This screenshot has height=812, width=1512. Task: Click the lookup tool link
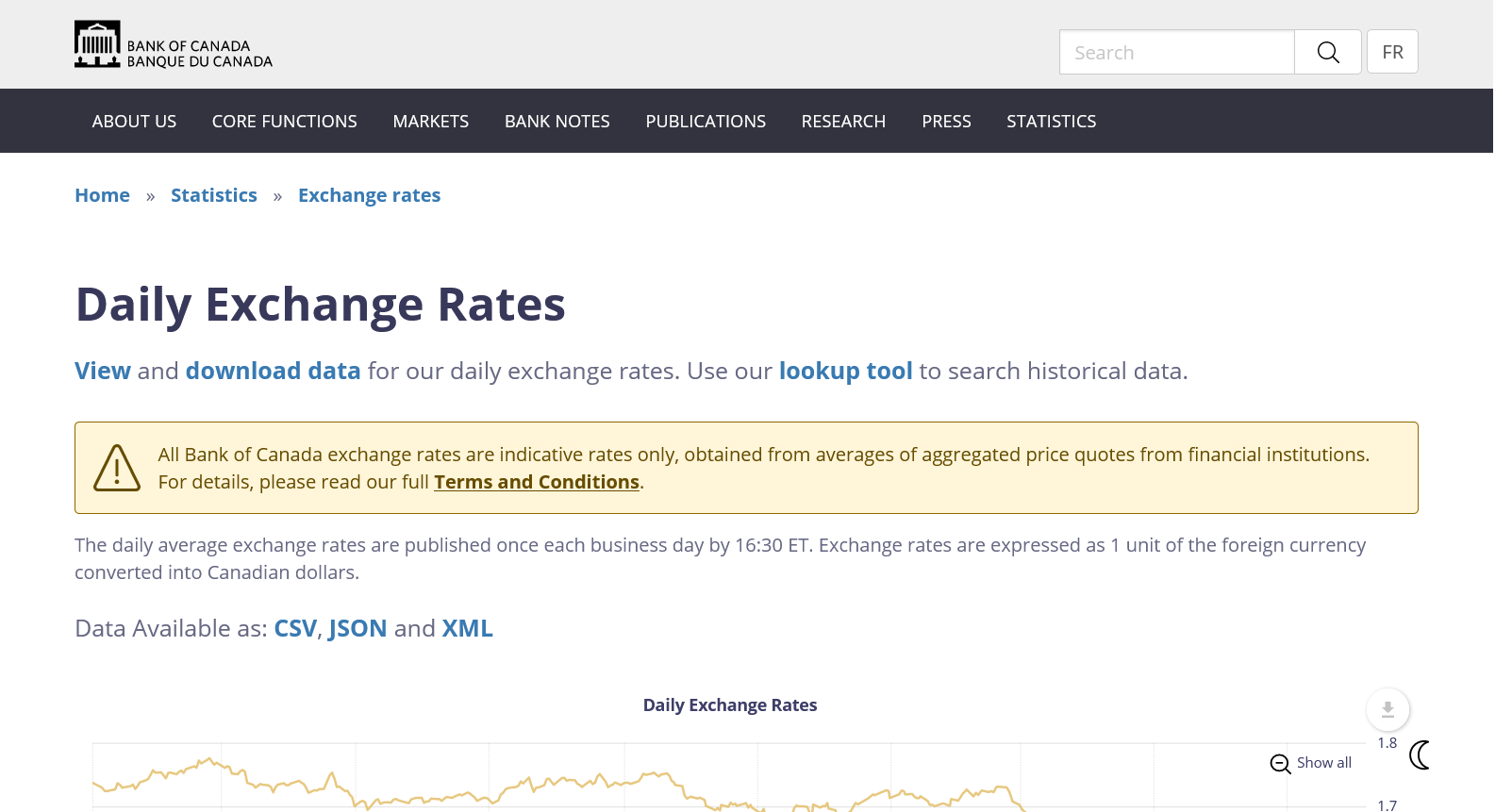(845, 372)
